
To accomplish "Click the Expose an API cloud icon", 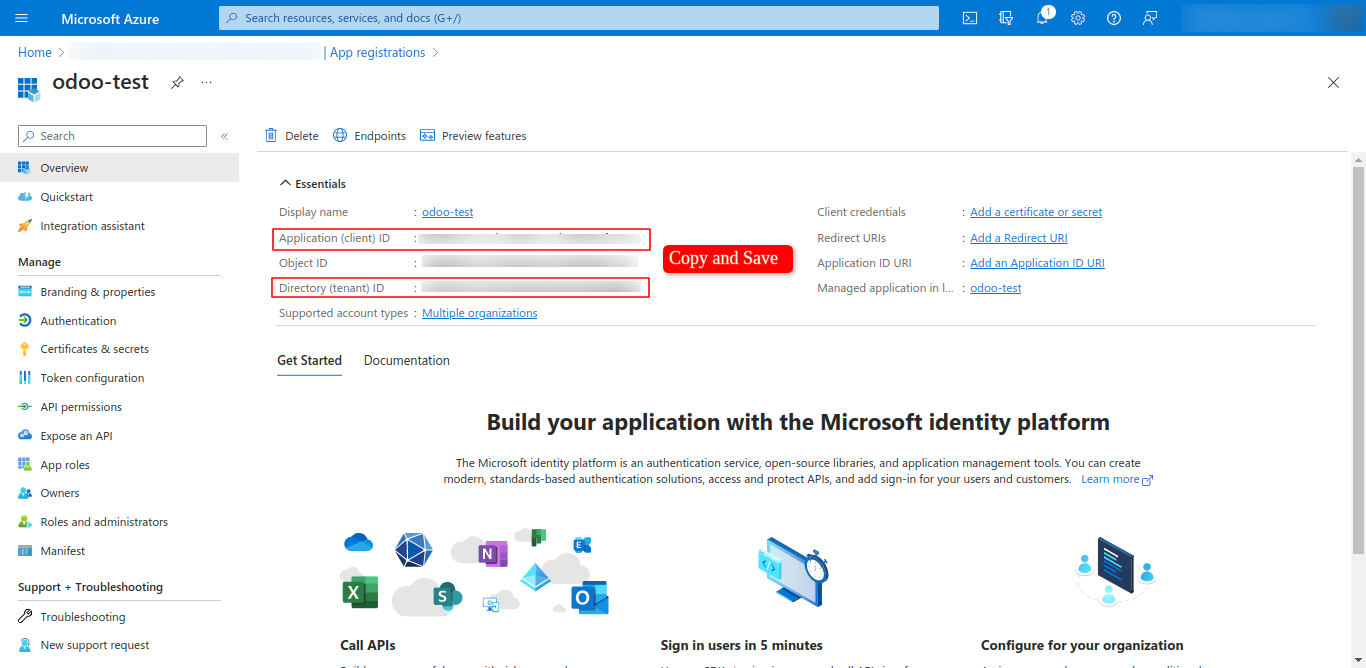I will [x=25, y=436].
